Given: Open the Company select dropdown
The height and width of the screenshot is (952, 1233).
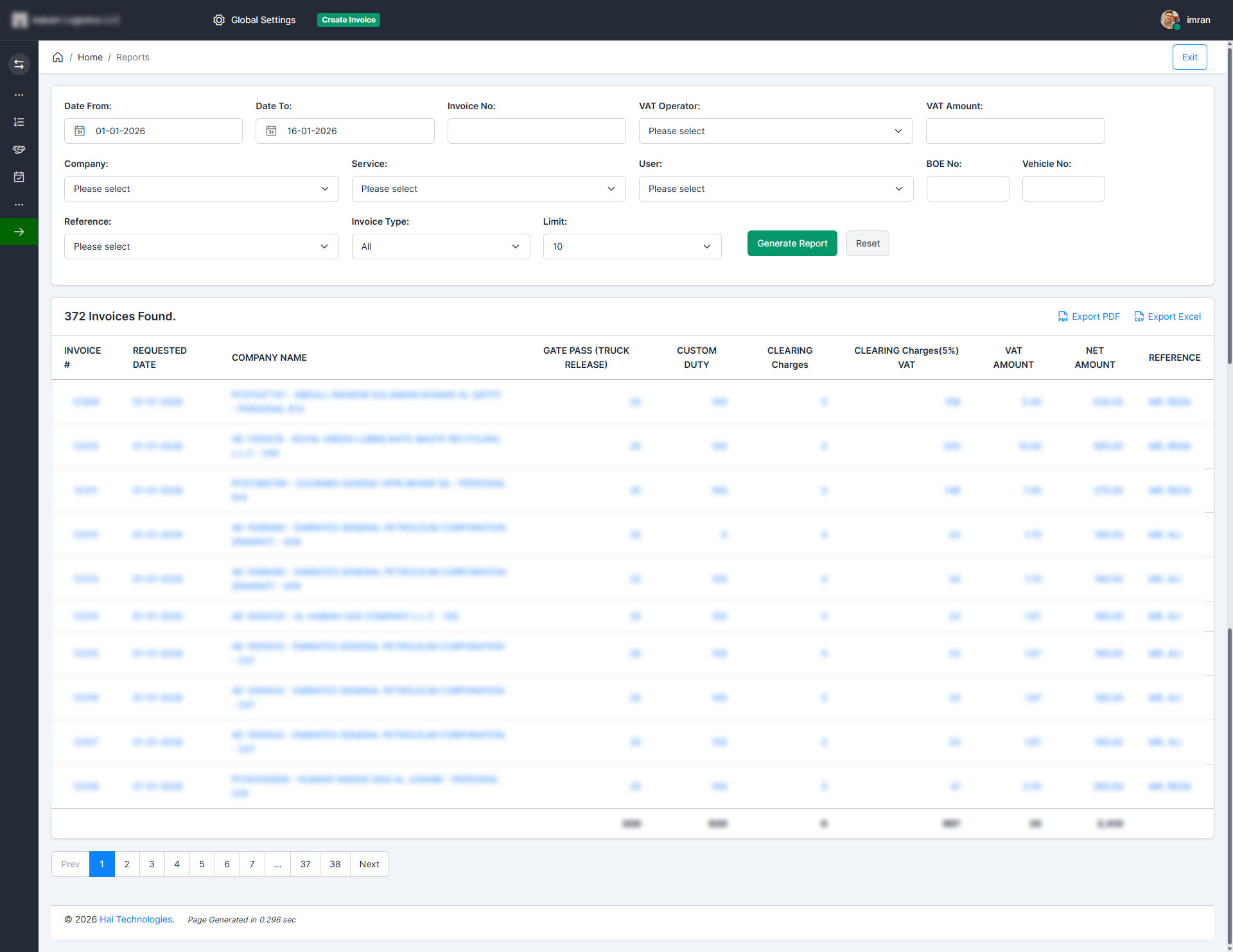Looking at the screenshot, I should pos(201,189).
